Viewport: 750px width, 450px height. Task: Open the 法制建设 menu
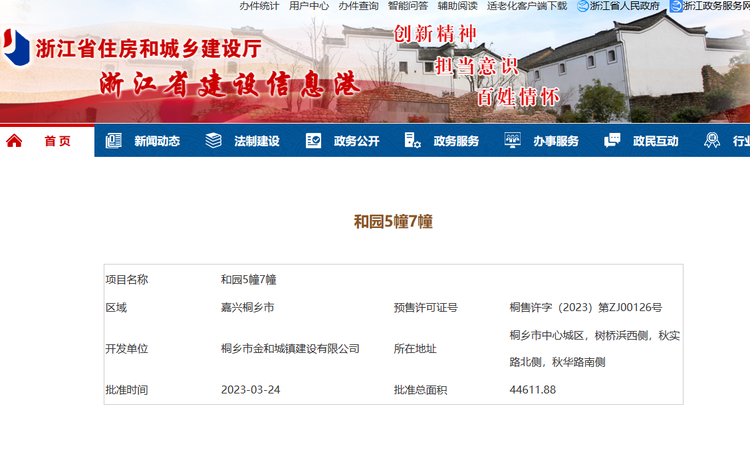pos(257,141)
